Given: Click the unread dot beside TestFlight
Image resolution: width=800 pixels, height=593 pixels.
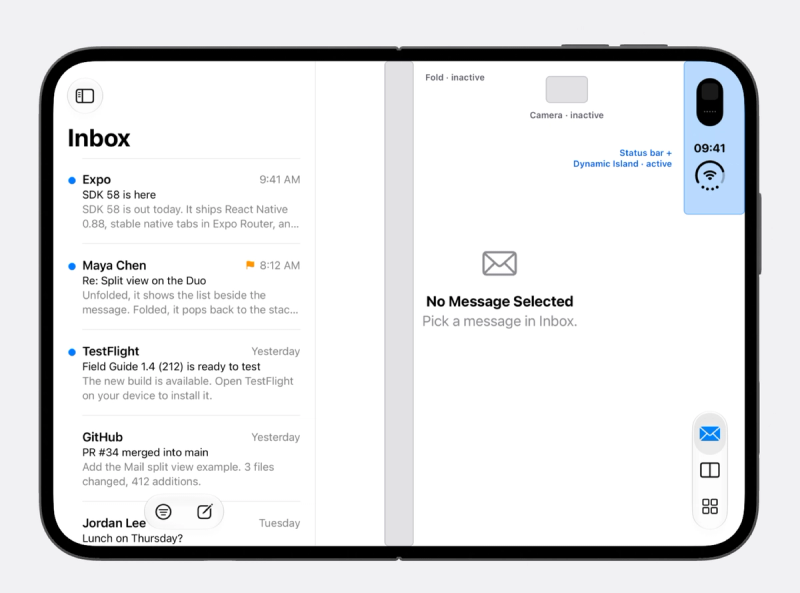Looking at the screenshot, I should point(72,352).
